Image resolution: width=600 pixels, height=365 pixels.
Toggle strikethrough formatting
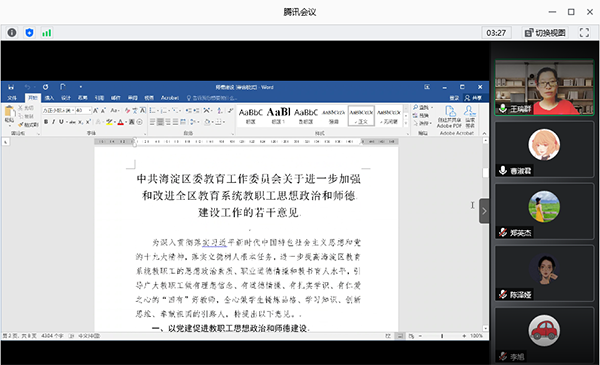tap(72, 122)
